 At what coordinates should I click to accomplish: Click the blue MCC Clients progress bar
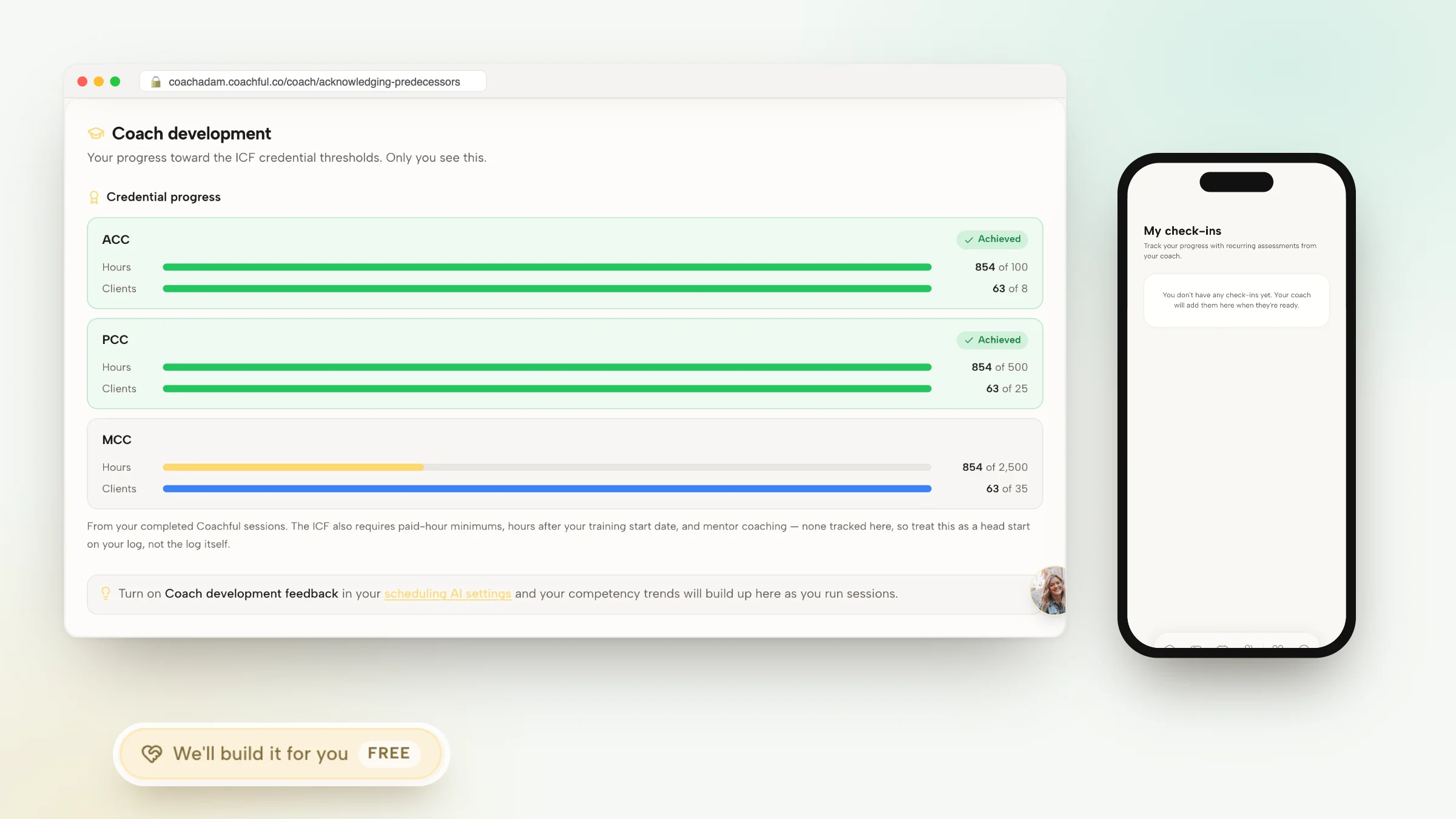point(547,489)
